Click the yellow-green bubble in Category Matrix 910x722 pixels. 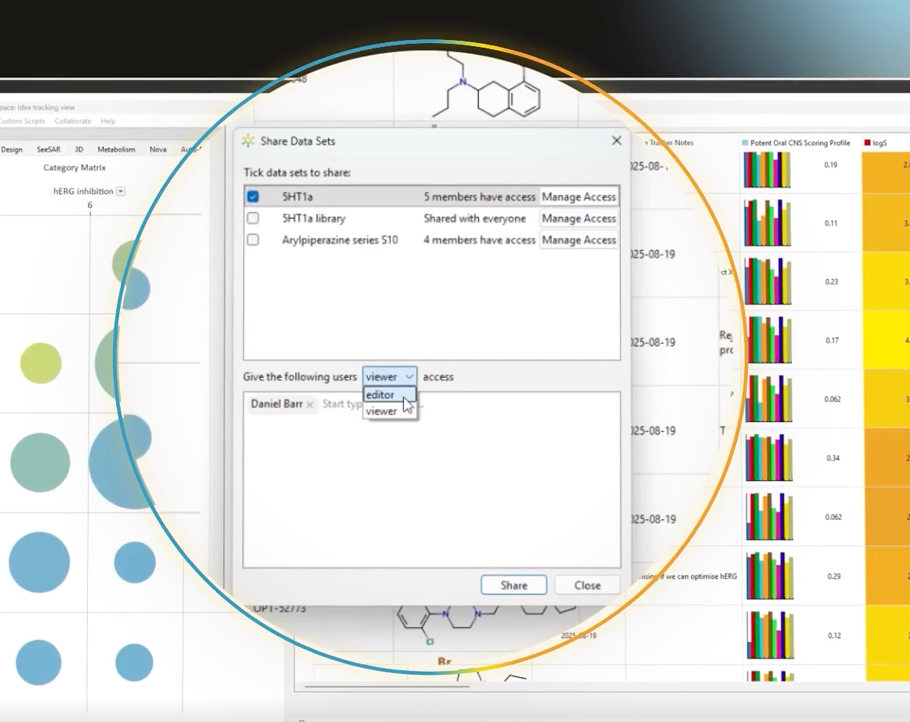point(41,363)
